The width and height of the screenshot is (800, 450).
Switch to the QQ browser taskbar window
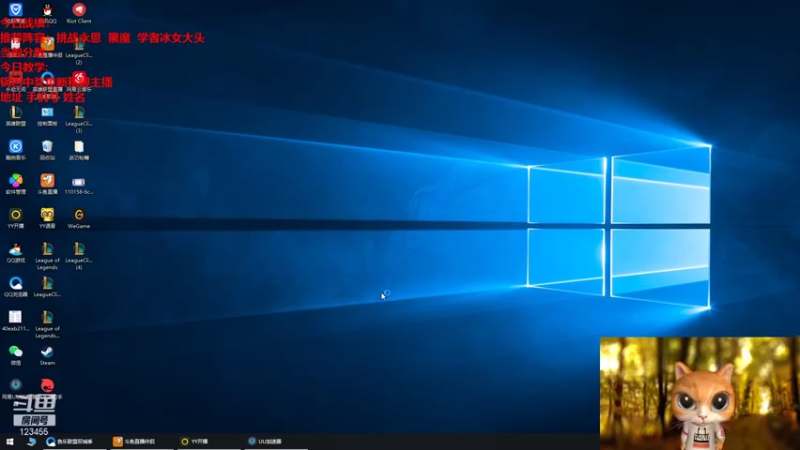coord(74,442)
